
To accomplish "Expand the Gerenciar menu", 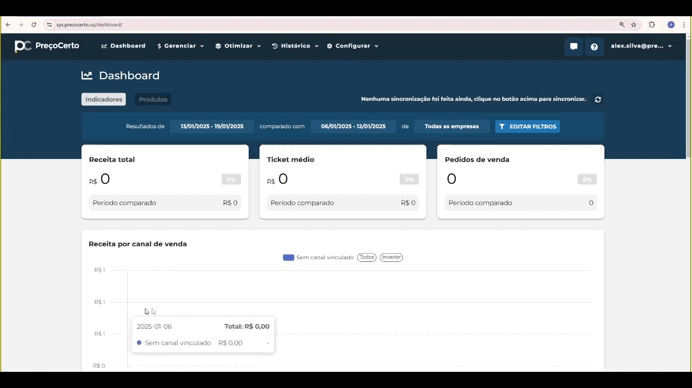I will [181, 46].
